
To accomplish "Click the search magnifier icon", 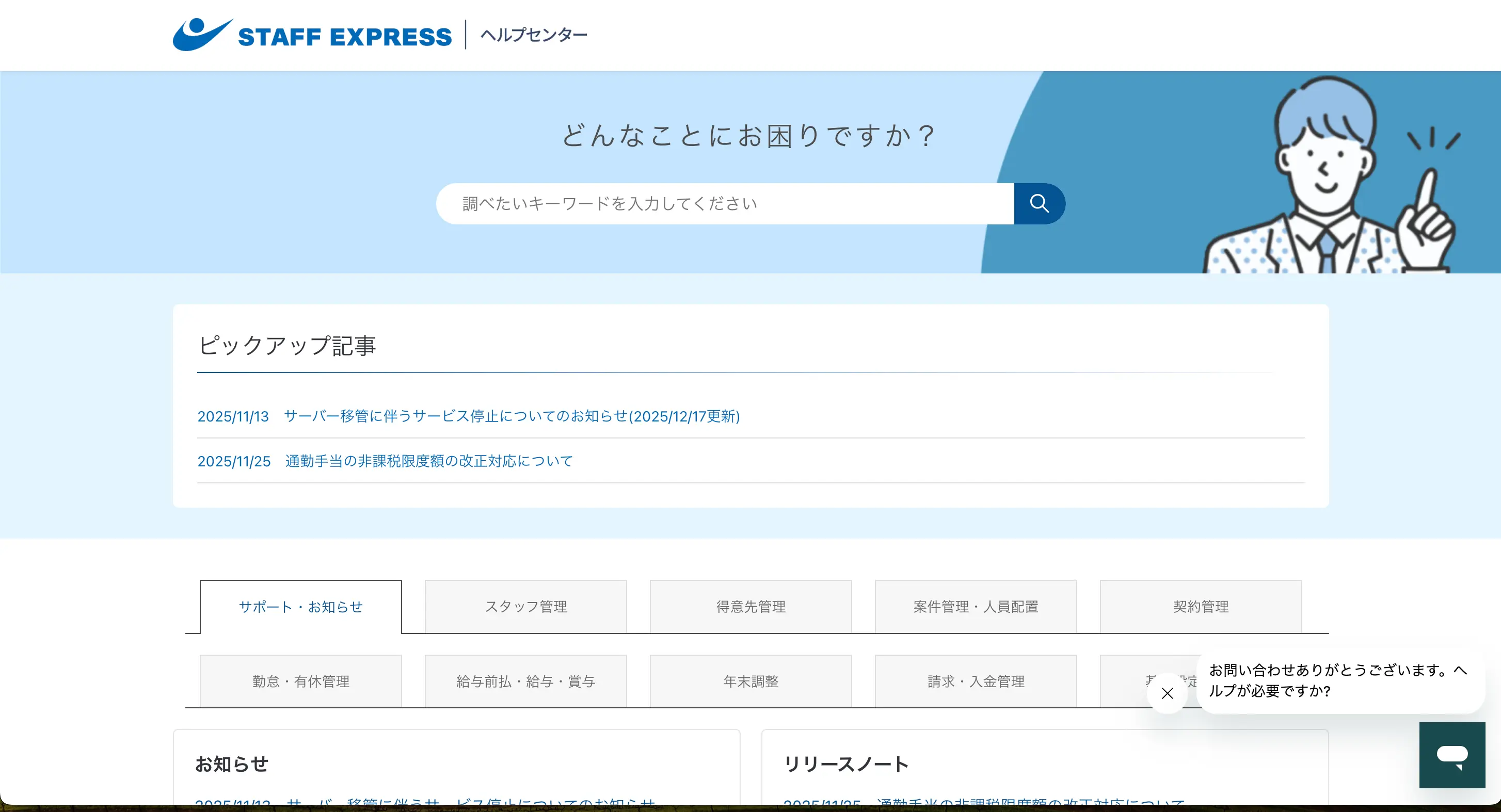I will pos(1040,203).
